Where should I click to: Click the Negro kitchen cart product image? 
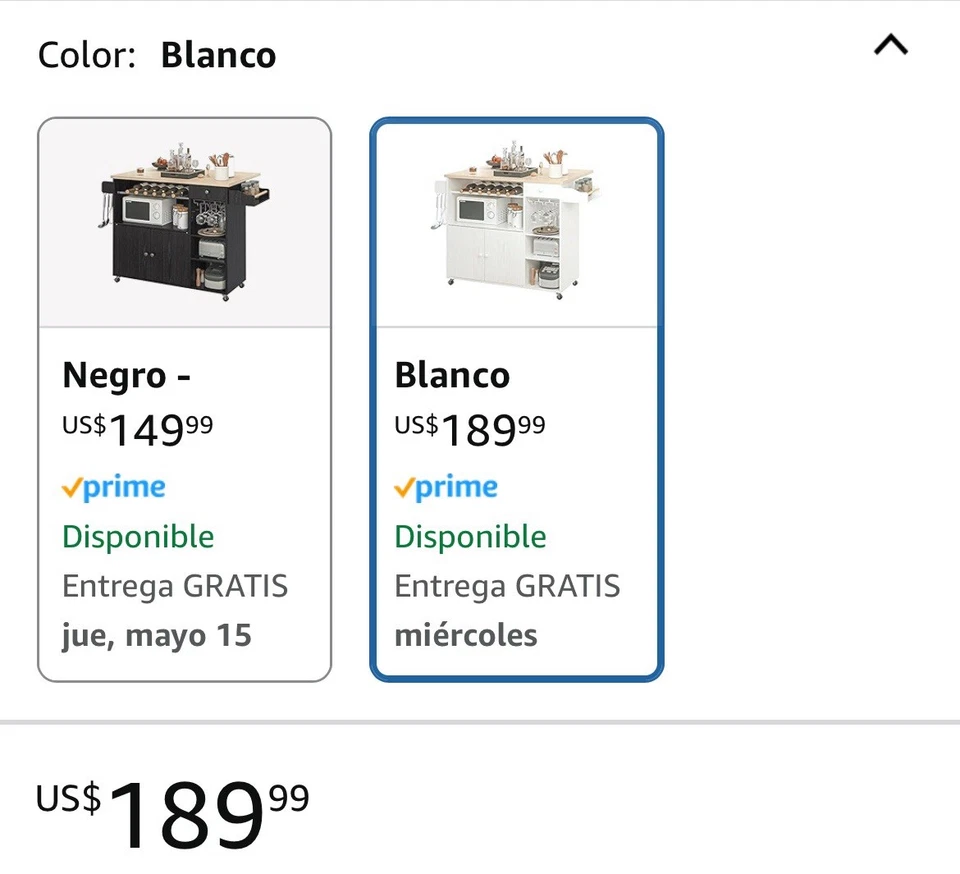(184, 220)
